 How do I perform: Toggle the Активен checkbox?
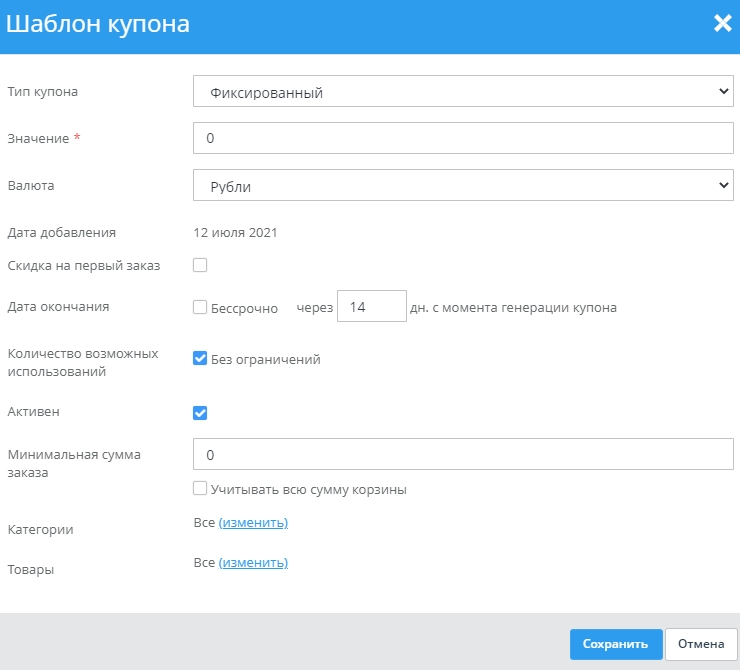[200, 413]
